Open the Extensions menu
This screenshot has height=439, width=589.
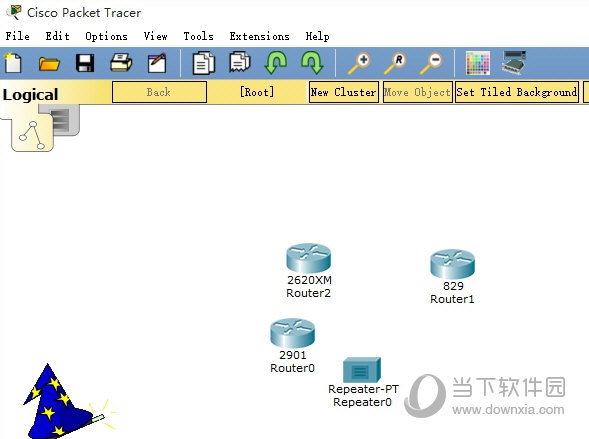point(260,36)
